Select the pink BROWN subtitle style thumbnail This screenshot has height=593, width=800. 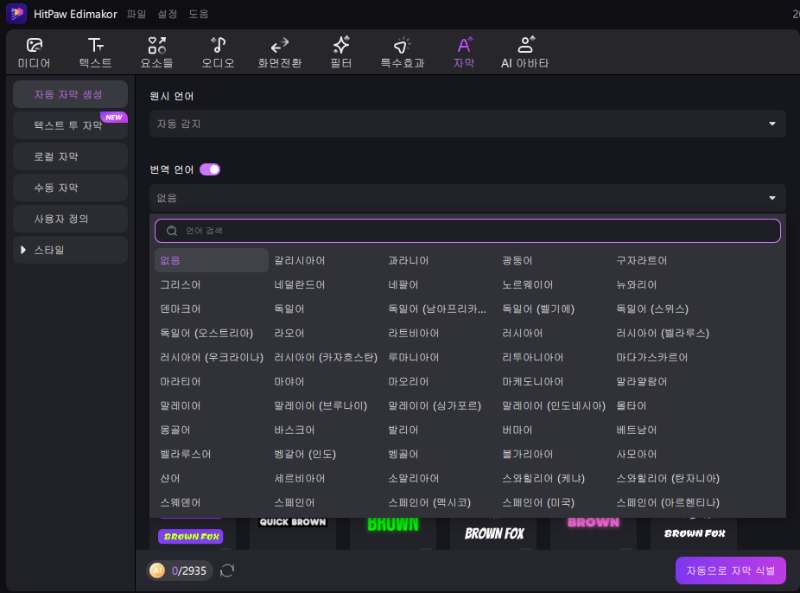[593, 534]
